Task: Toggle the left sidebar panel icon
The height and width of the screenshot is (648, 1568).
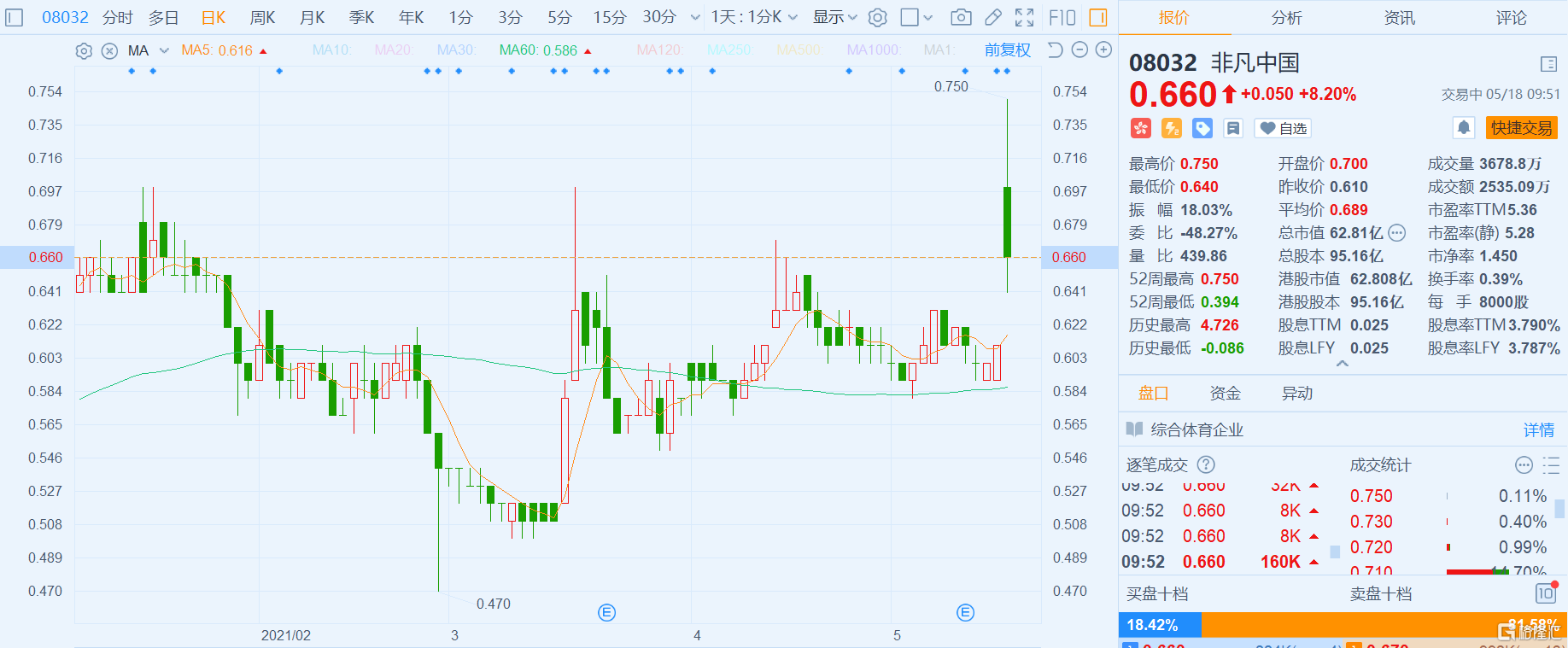Action: pos(15,17)
